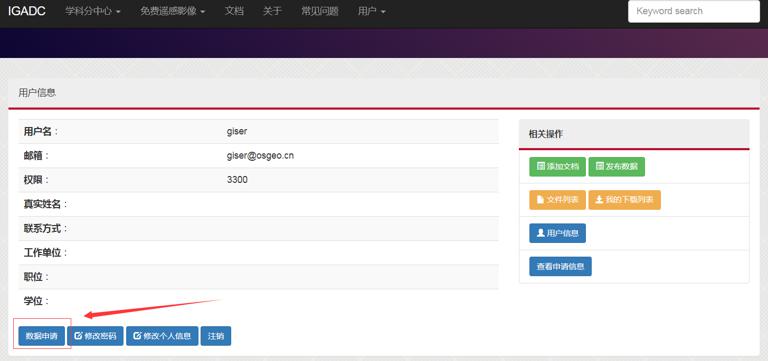Expand the 用户 dropdown menu

pos(371,11)
